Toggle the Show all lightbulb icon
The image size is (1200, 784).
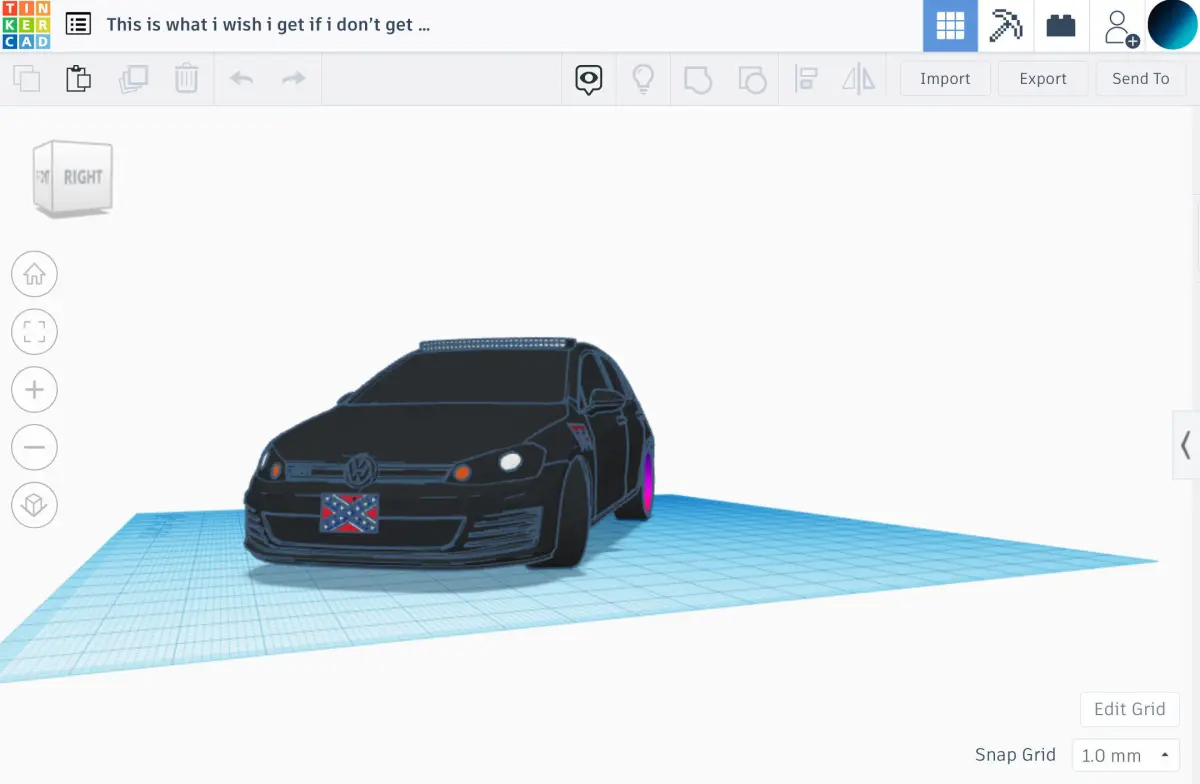643,79
